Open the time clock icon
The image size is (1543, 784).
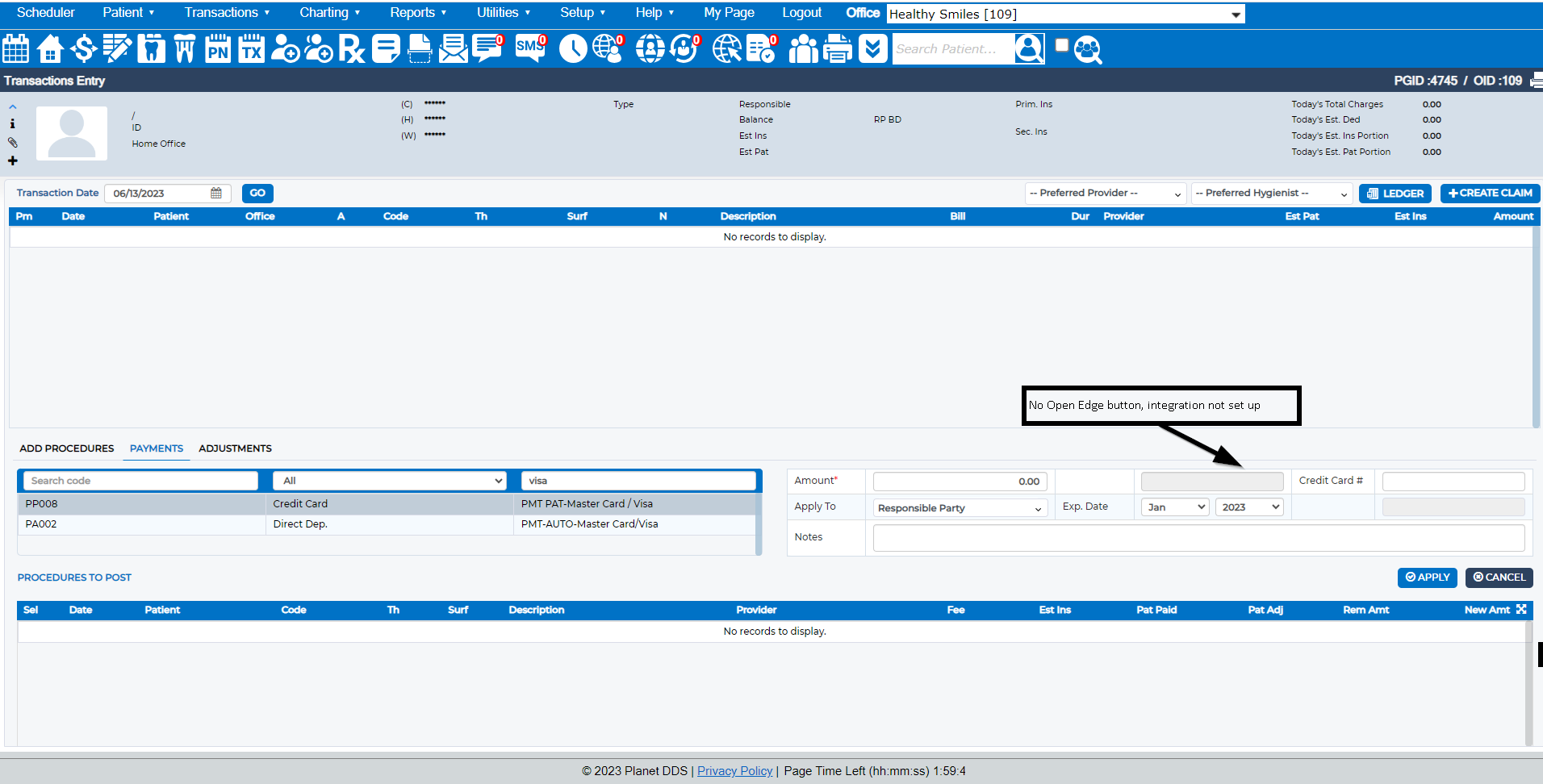point(573,49)
